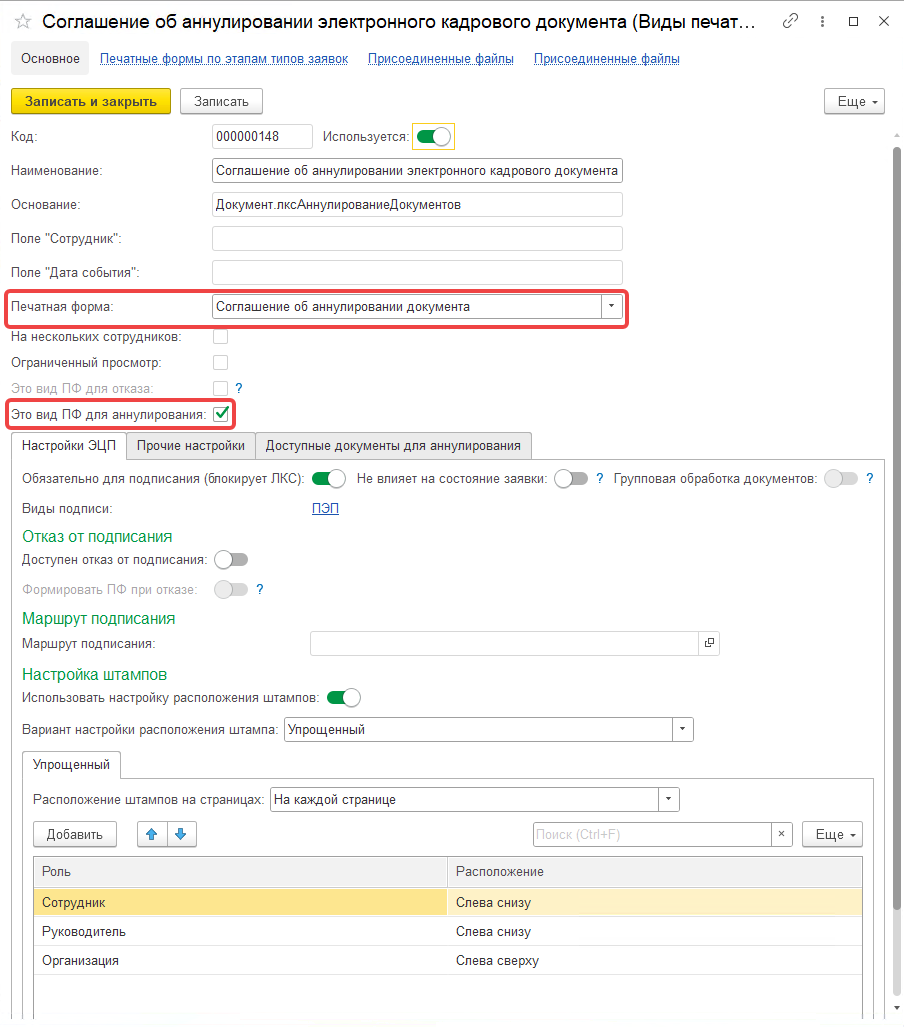904x1027 pixels.
Task: Show help for the refusal print form type
Action: click(239, 388)
